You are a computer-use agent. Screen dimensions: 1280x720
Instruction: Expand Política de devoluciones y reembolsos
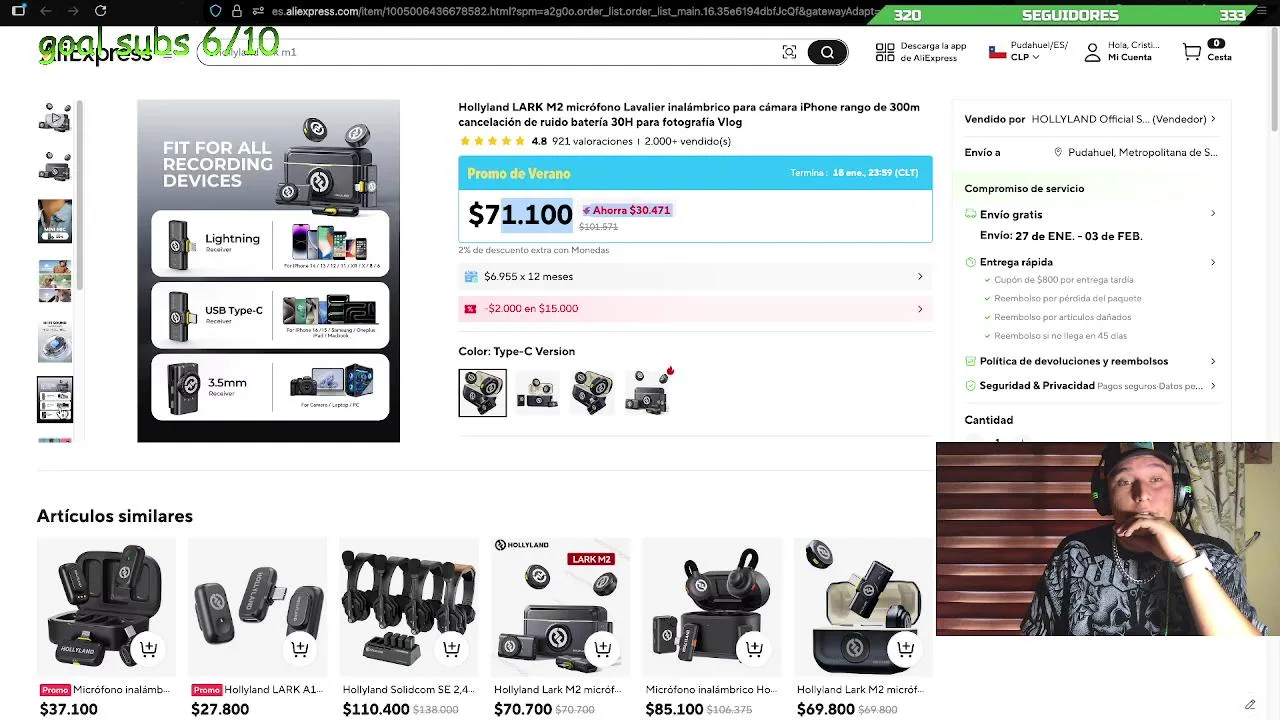pos(1090,361)
